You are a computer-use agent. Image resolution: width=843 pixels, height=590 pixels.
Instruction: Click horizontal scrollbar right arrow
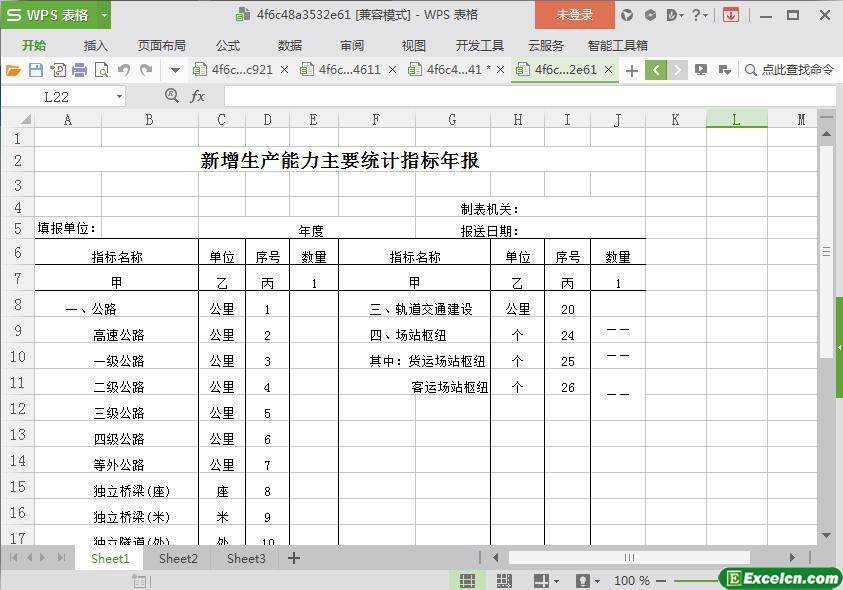tap(792, 558)
